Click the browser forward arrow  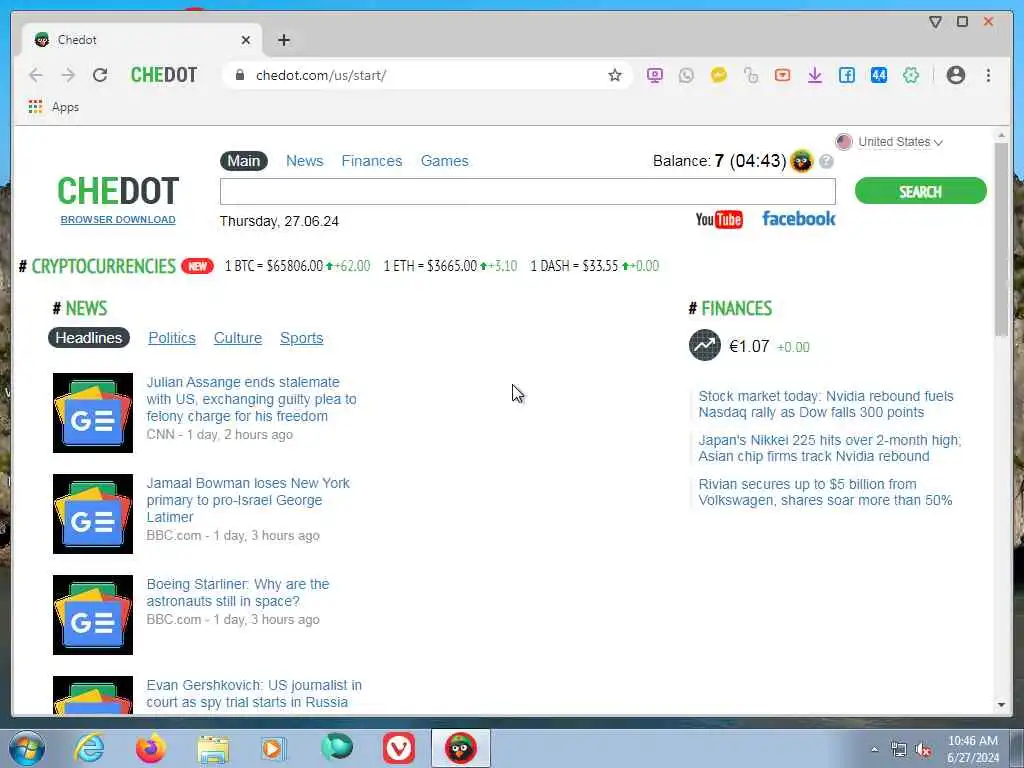tap(68, 75)
